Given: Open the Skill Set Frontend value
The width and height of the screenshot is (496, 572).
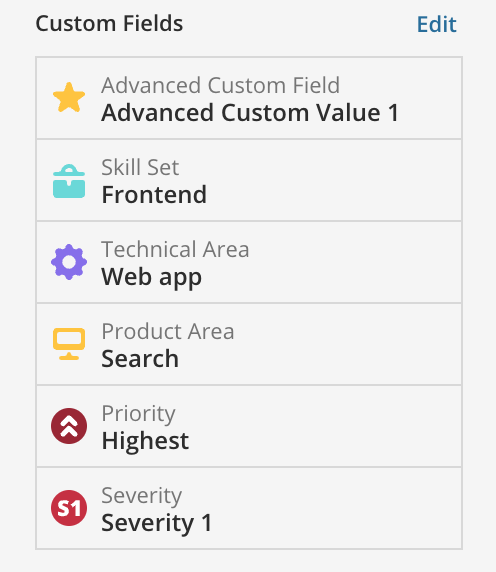Looking at the screenshot, I should pos(154,194).
